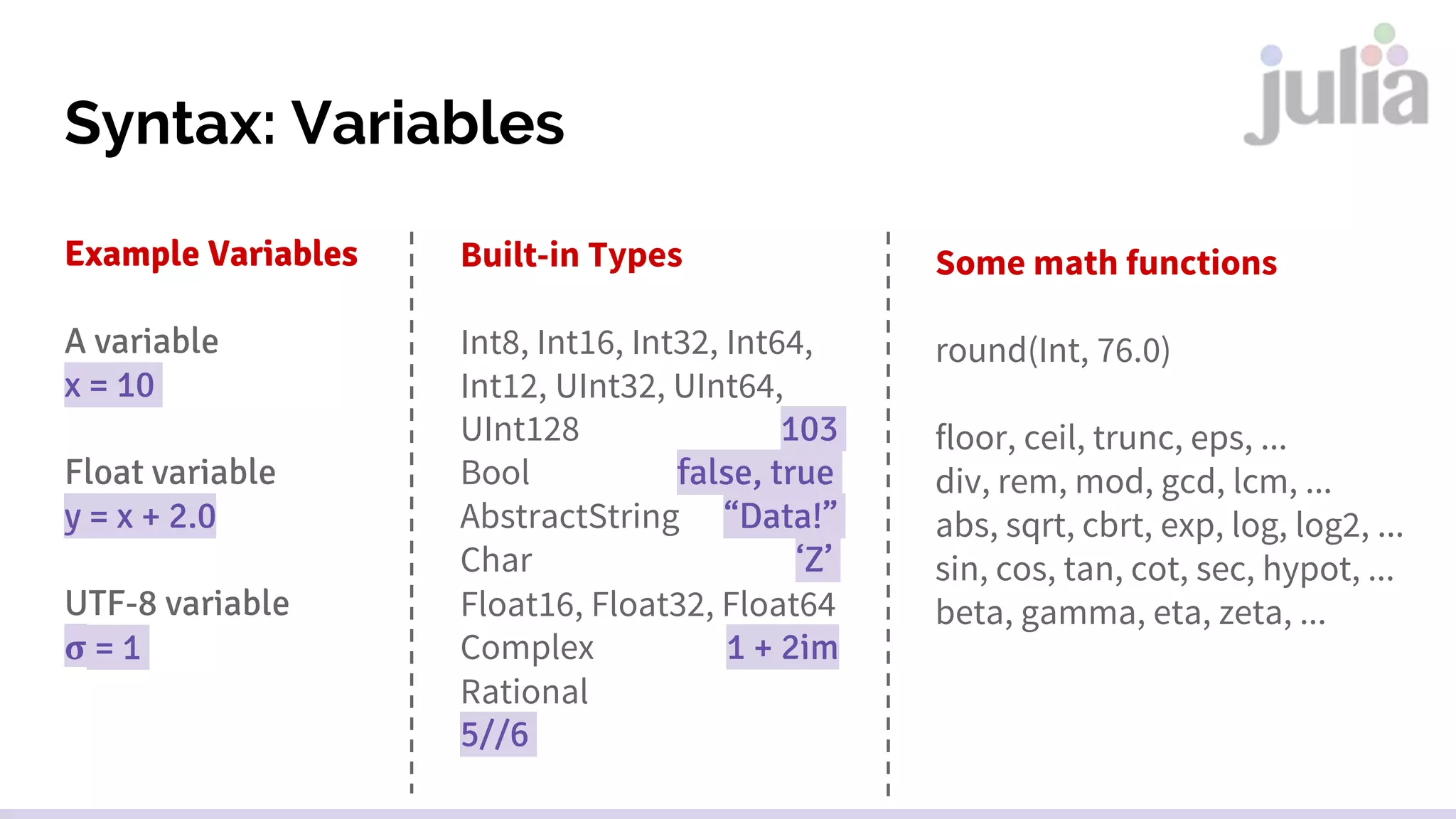Click the "beta, gamma, eta, zeta" function line
Viewport: 1456px width, 819px height.
pyautogui.click(x=1130, y=613)
